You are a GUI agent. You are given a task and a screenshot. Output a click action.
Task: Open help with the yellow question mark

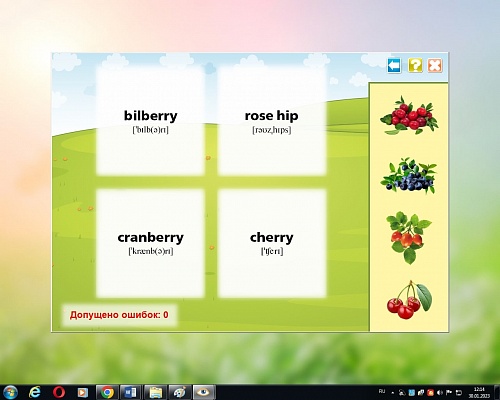click(x=415, y=65)
